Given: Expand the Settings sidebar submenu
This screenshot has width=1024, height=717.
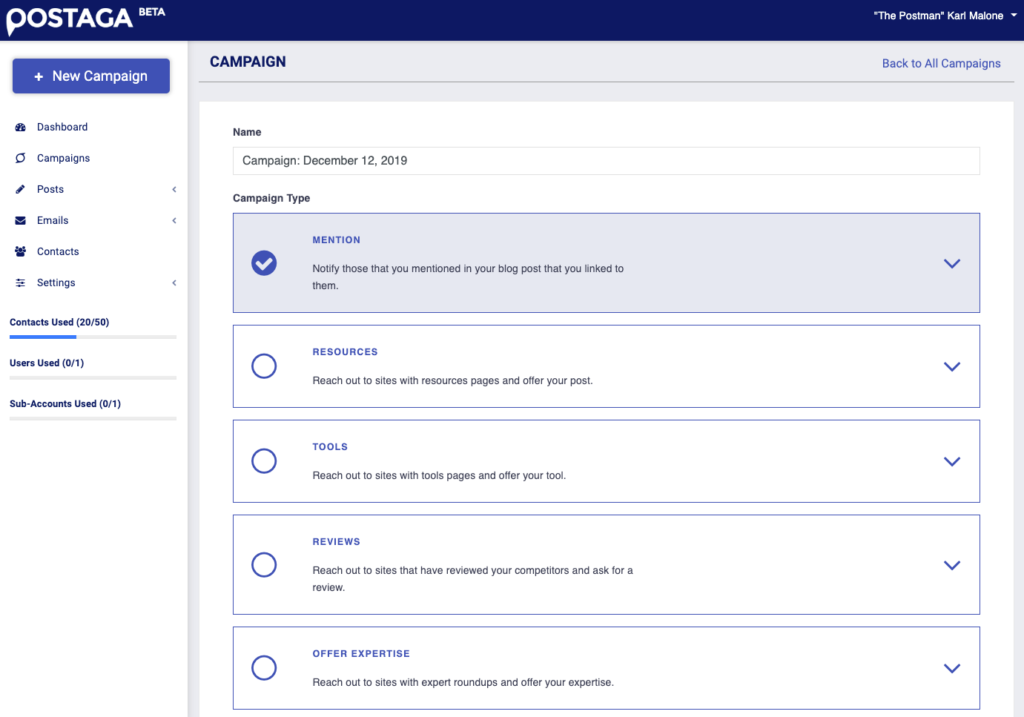Looking at the screenshot, I should point(174,282).
